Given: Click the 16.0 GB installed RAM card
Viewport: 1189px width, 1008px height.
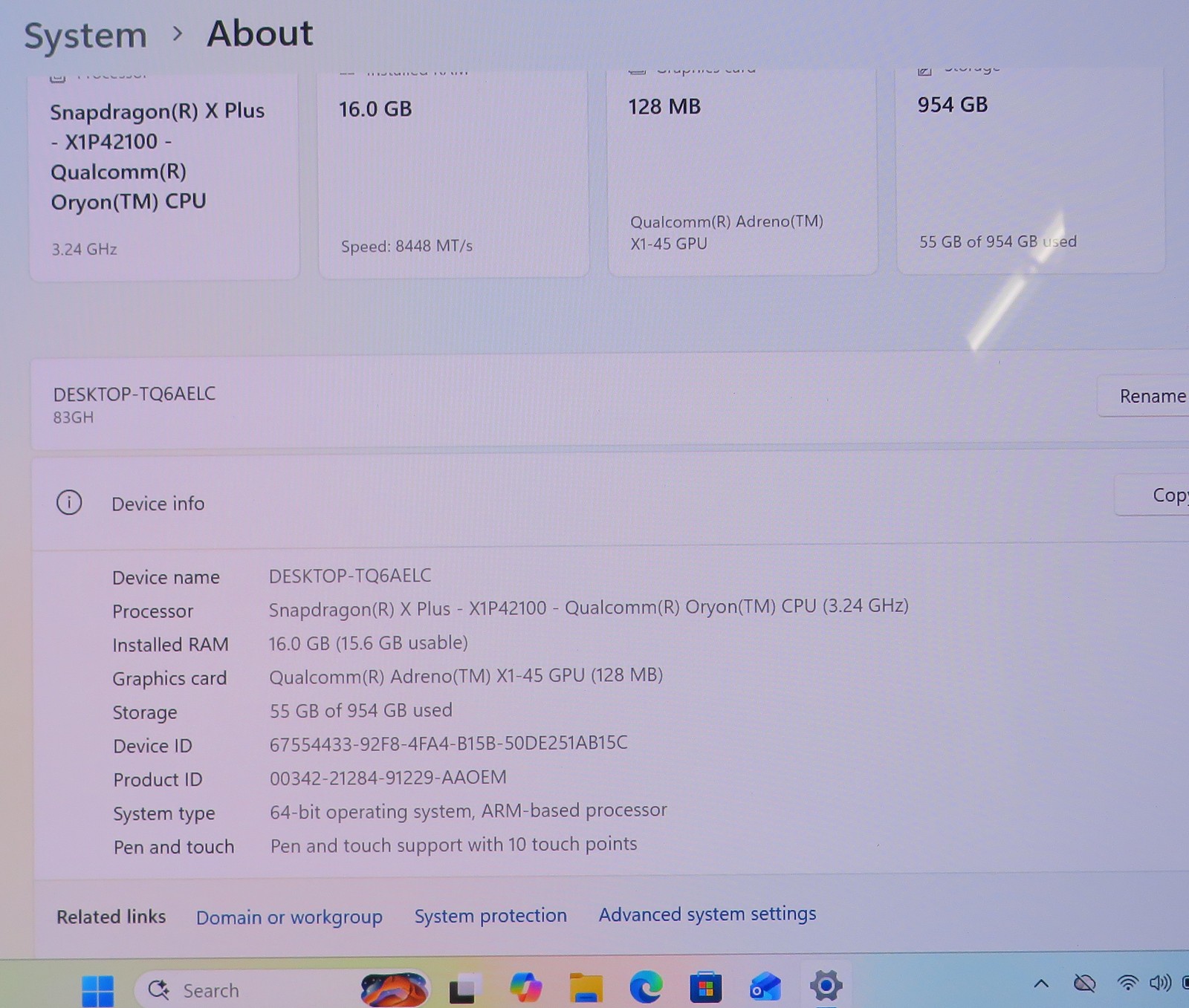Looking at the screenshot, I should click(453, 174).
